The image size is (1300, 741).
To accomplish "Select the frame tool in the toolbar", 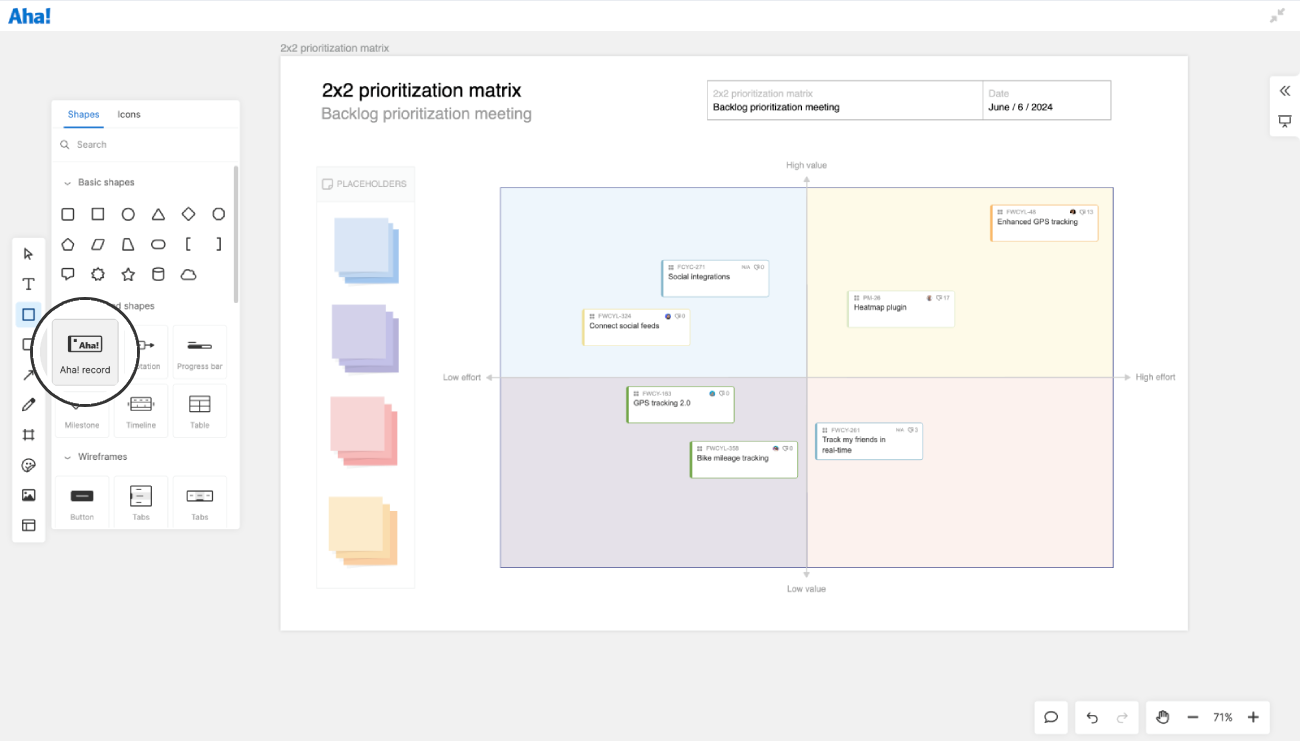I will (x=28, y=434).
